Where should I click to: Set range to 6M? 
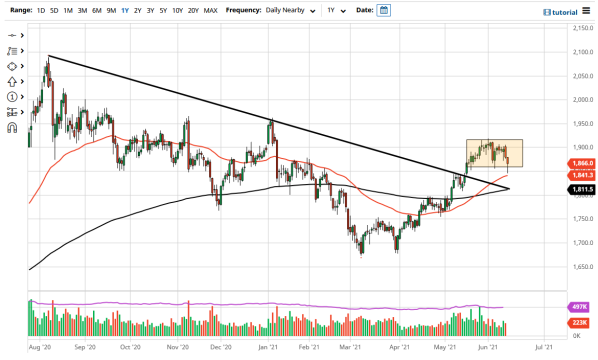(97, 10)
